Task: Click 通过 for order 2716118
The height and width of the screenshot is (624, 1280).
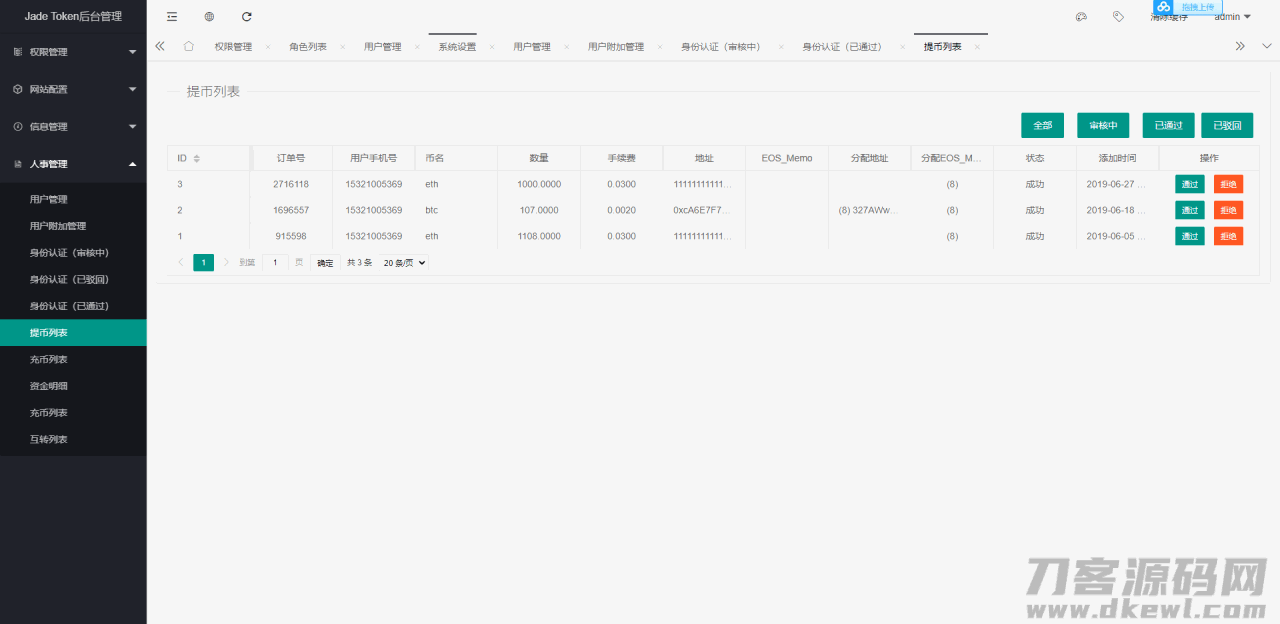Action: pyautogui.click(x=1189, y=184)
